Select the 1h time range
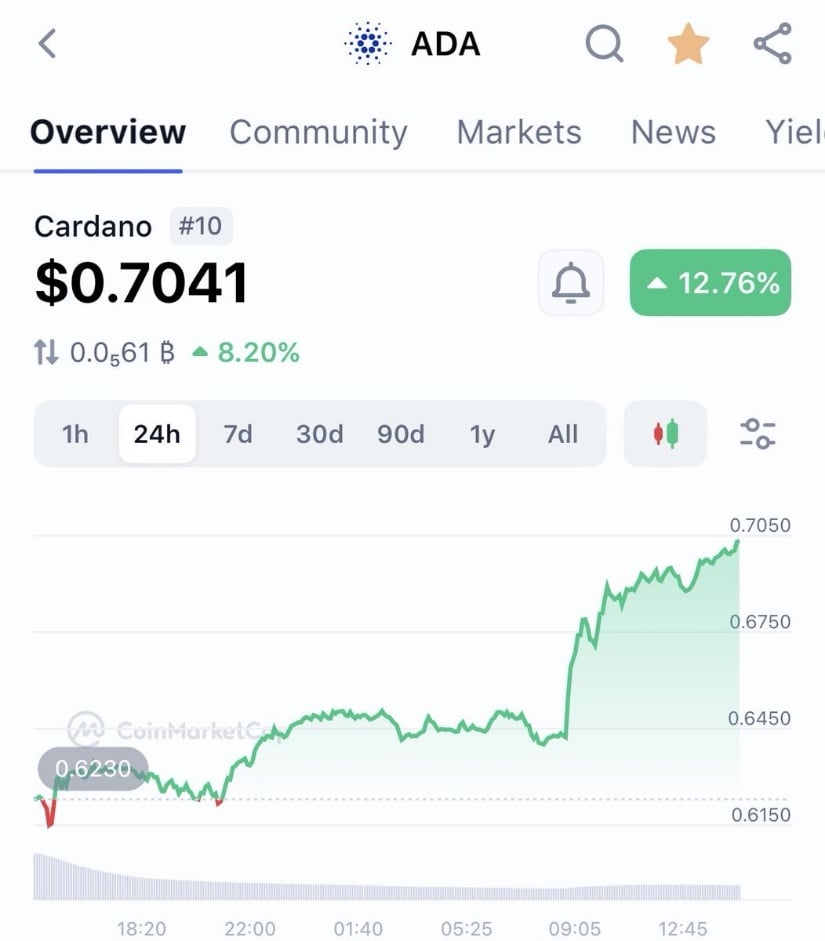This screenshot has width=825, height=941. 75,434
